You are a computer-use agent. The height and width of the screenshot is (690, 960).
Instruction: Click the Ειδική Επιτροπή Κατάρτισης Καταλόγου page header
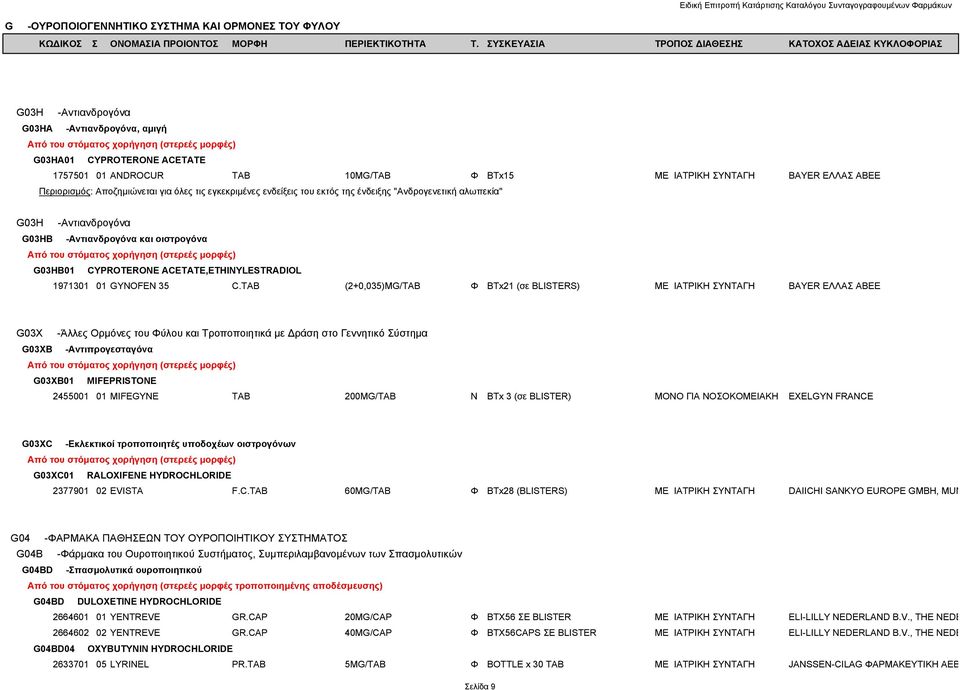(x=816, y=5)
